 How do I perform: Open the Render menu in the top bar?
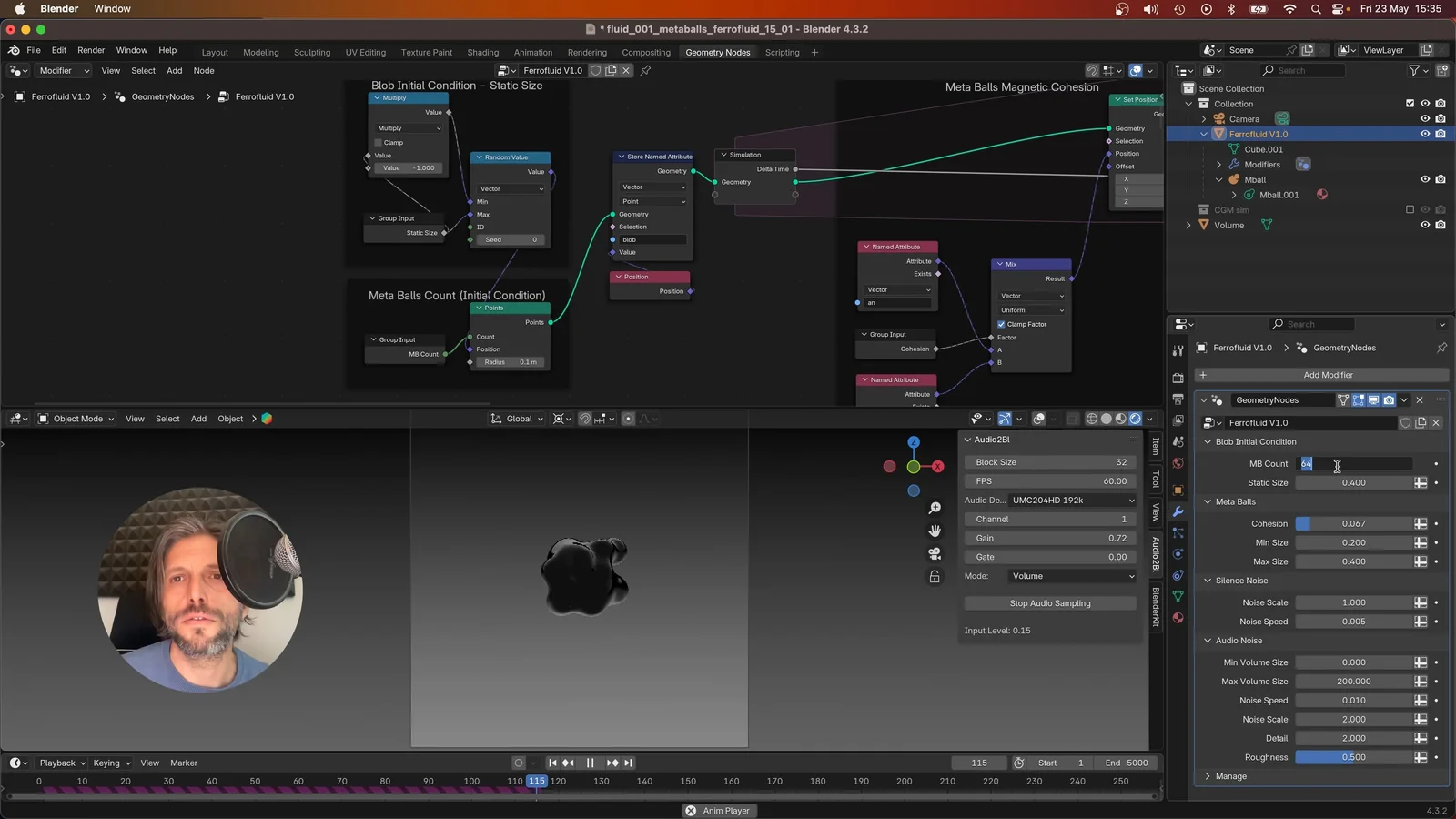pos(91,50)
